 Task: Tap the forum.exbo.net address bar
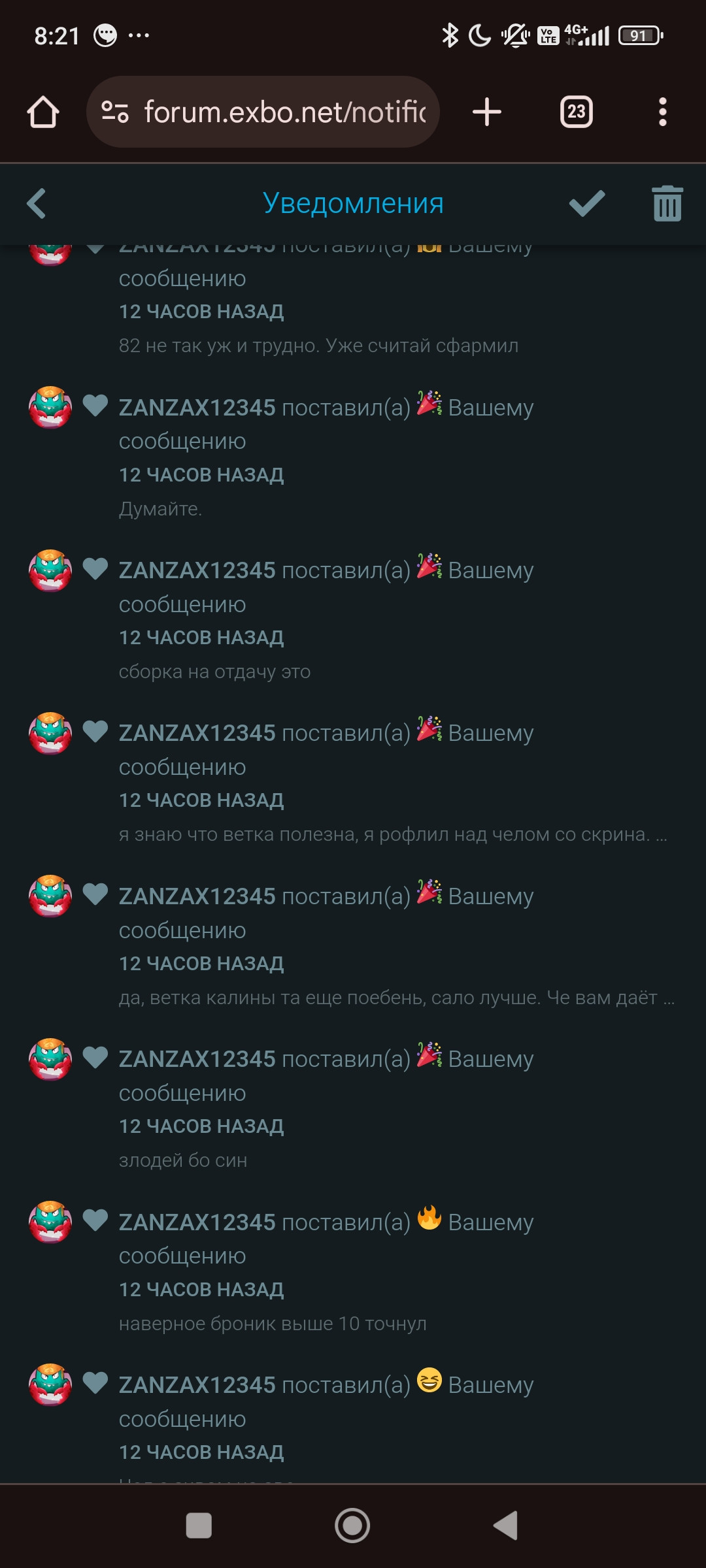pos(263,112)
